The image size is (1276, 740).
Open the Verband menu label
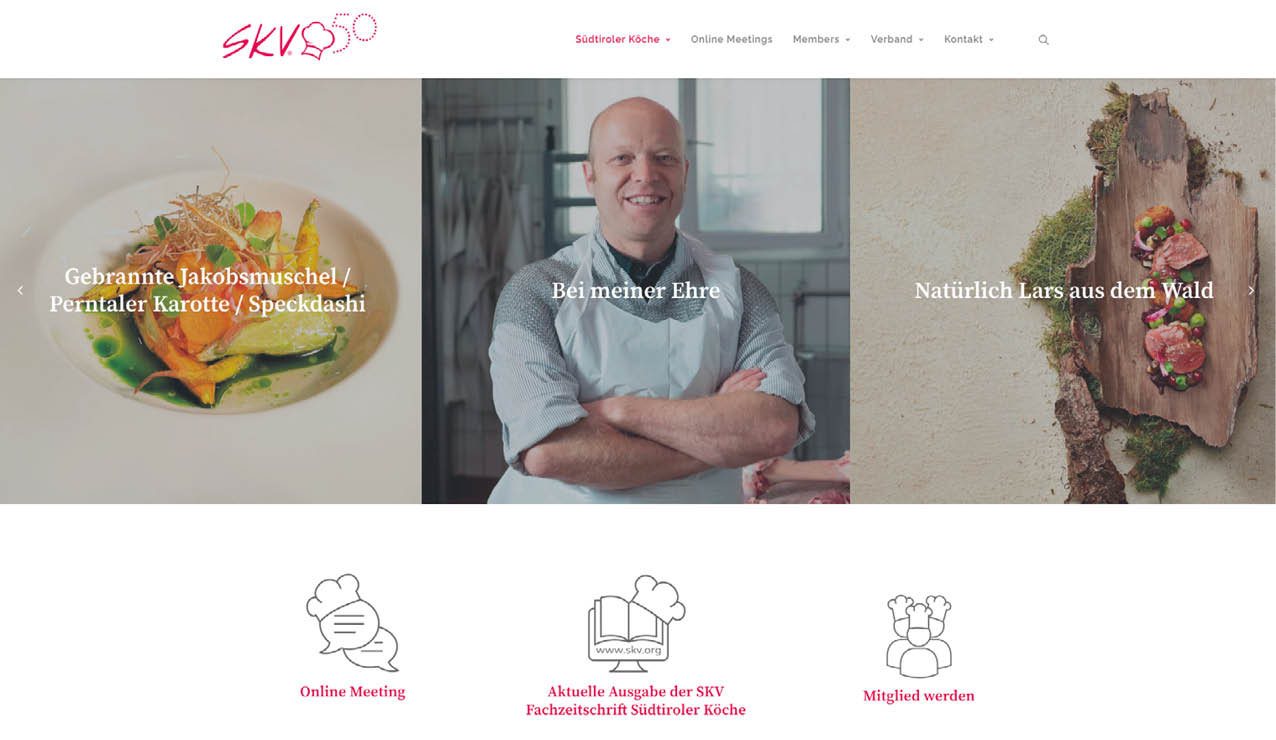(891, 40)
